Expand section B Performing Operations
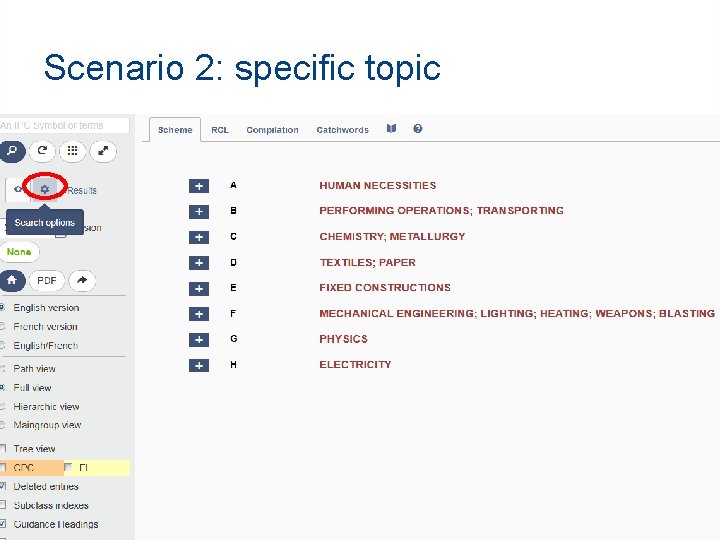 tap(199, 212)
